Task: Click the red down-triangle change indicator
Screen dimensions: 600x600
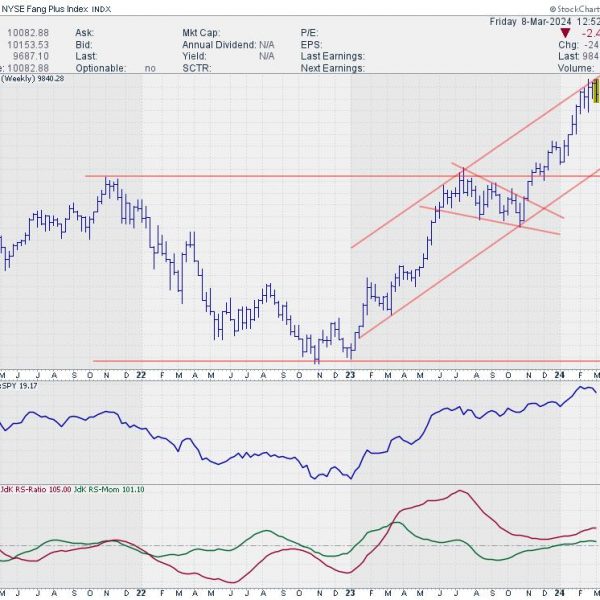Action: point(565,33)
